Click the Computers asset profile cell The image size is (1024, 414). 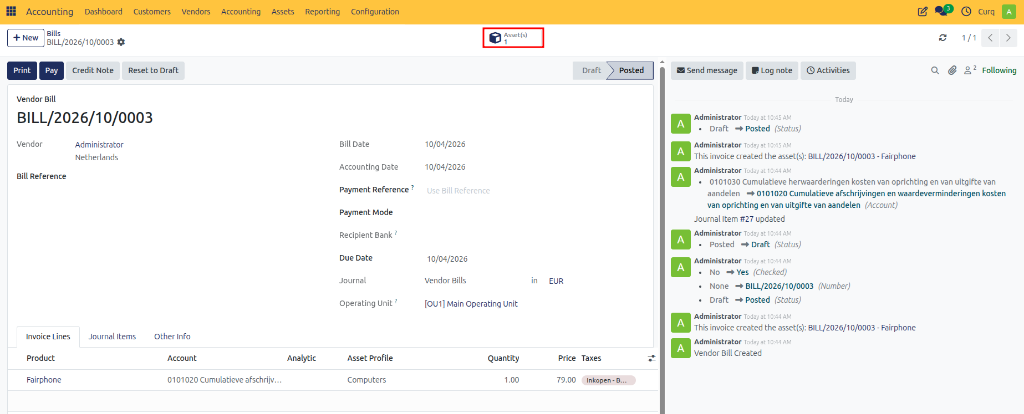click(366, 379)
